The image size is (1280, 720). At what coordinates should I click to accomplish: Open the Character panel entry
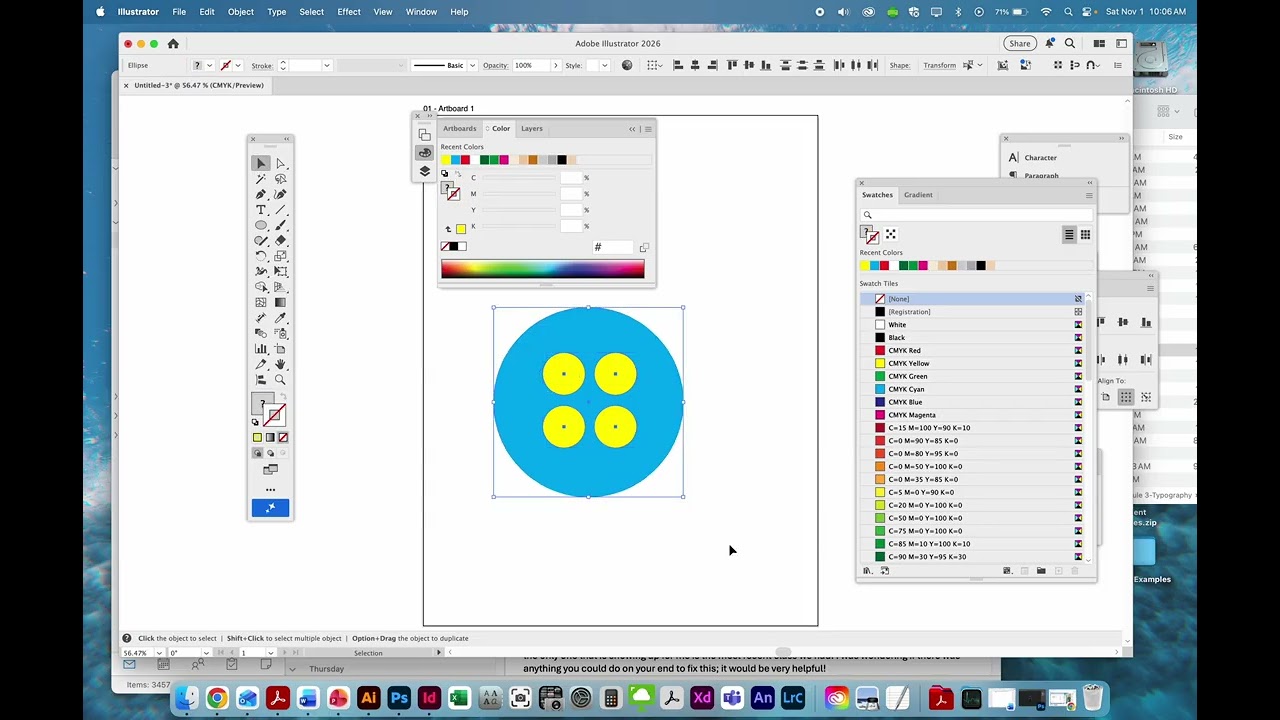[1040, 158]
